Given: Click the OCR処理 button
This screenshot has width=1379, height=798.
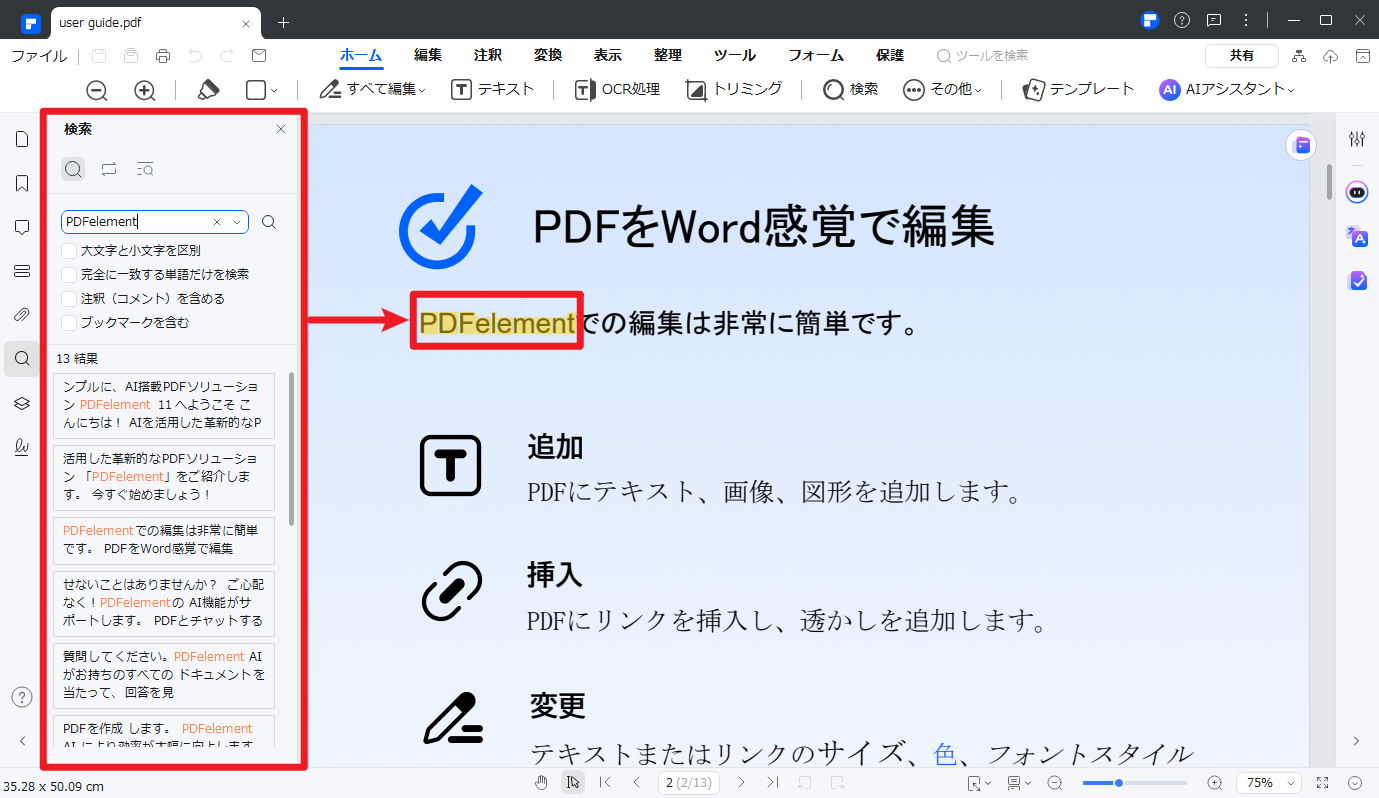Looking at the screenshot, I should click(617, 89).
